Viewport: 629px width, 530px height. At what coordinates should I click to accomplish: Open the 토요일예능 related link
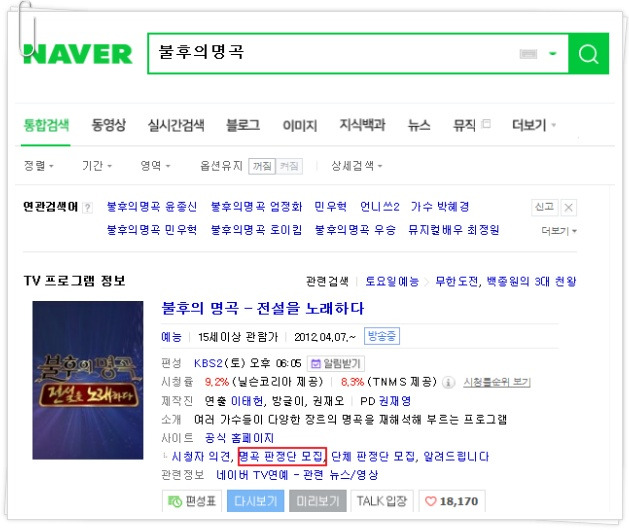(x=392, y=281)
